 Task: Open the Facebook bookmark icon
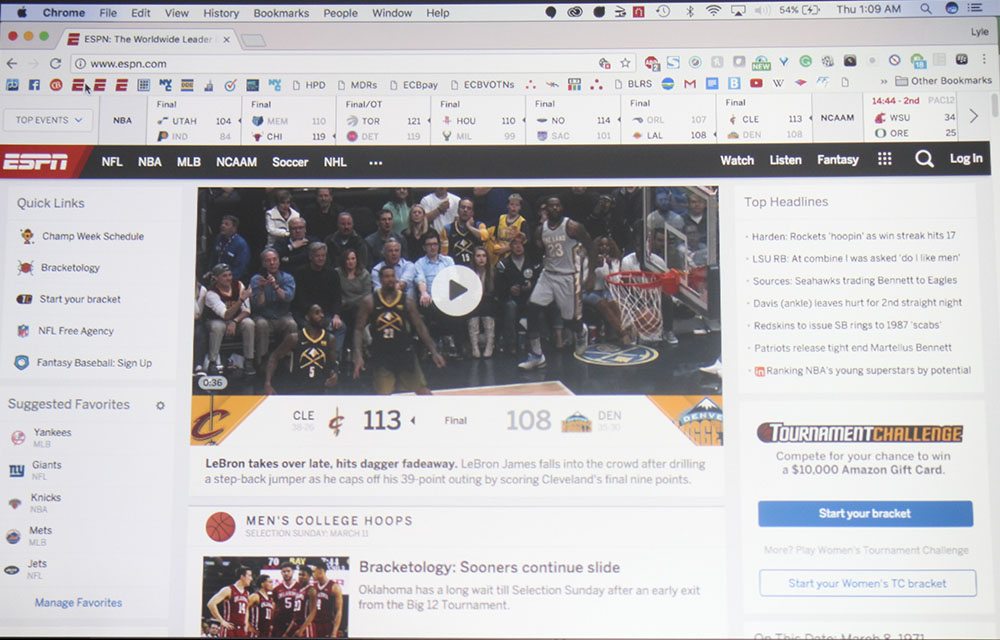click(x=34, y=84)
